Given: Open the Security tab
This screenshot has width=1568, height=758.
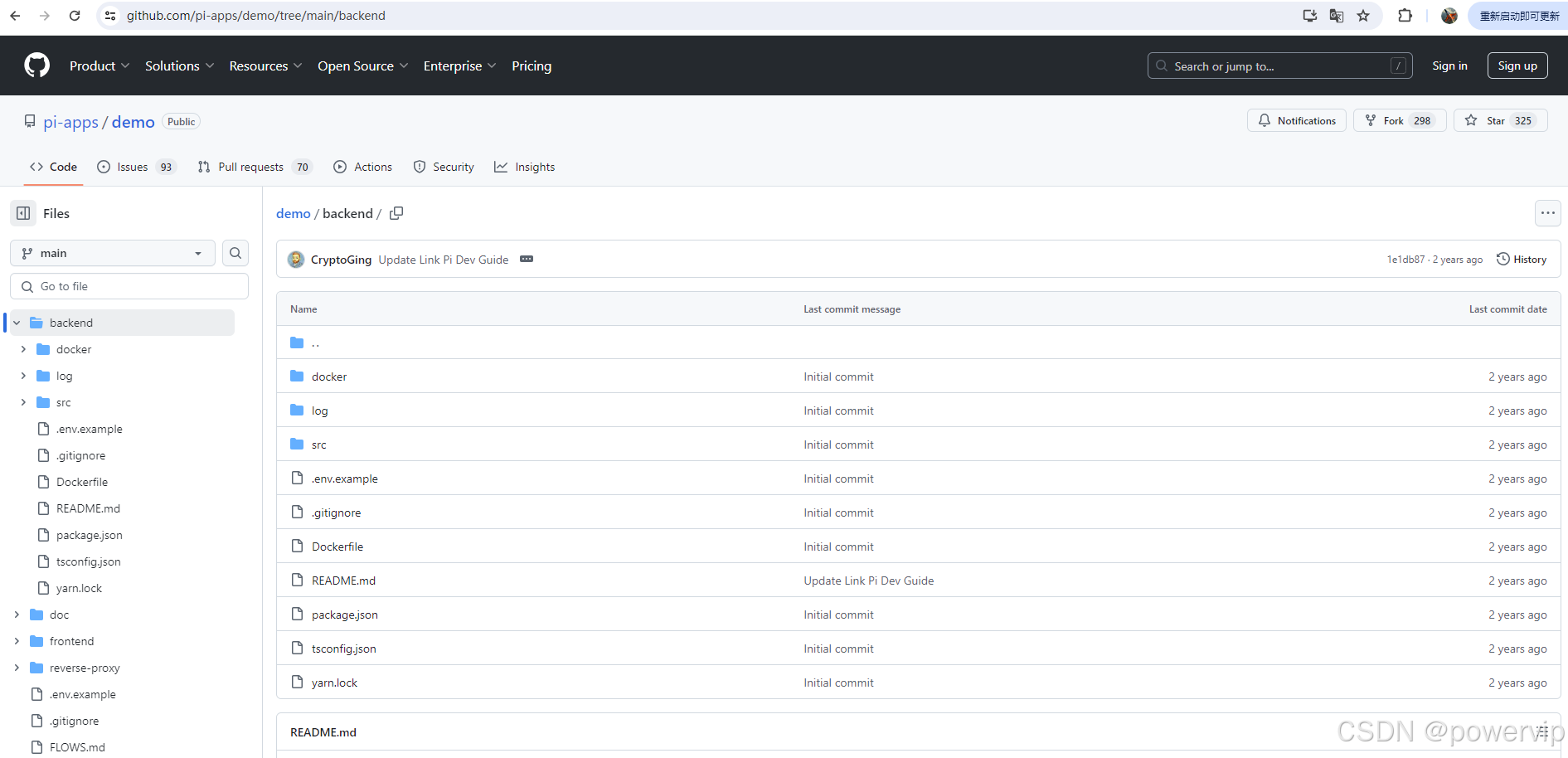Looking at the screenshot, I should click(444, 167).
